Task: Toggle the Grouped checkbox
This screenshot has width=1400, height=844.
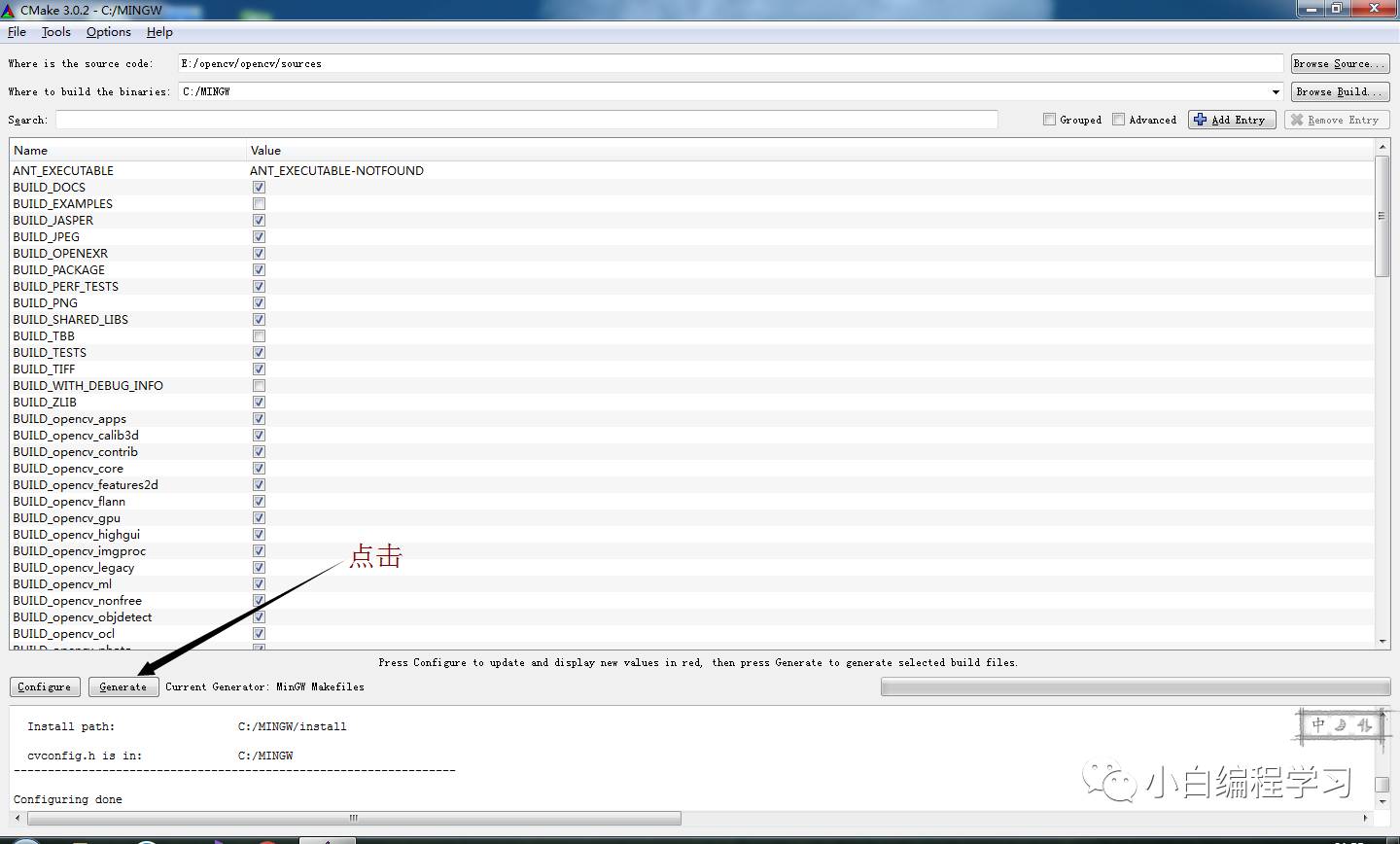Action: coord(1049,120)
